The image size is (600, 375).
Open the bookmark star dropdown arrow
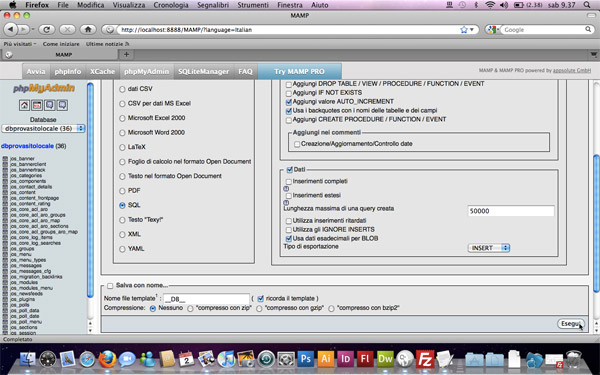[472, 29]
